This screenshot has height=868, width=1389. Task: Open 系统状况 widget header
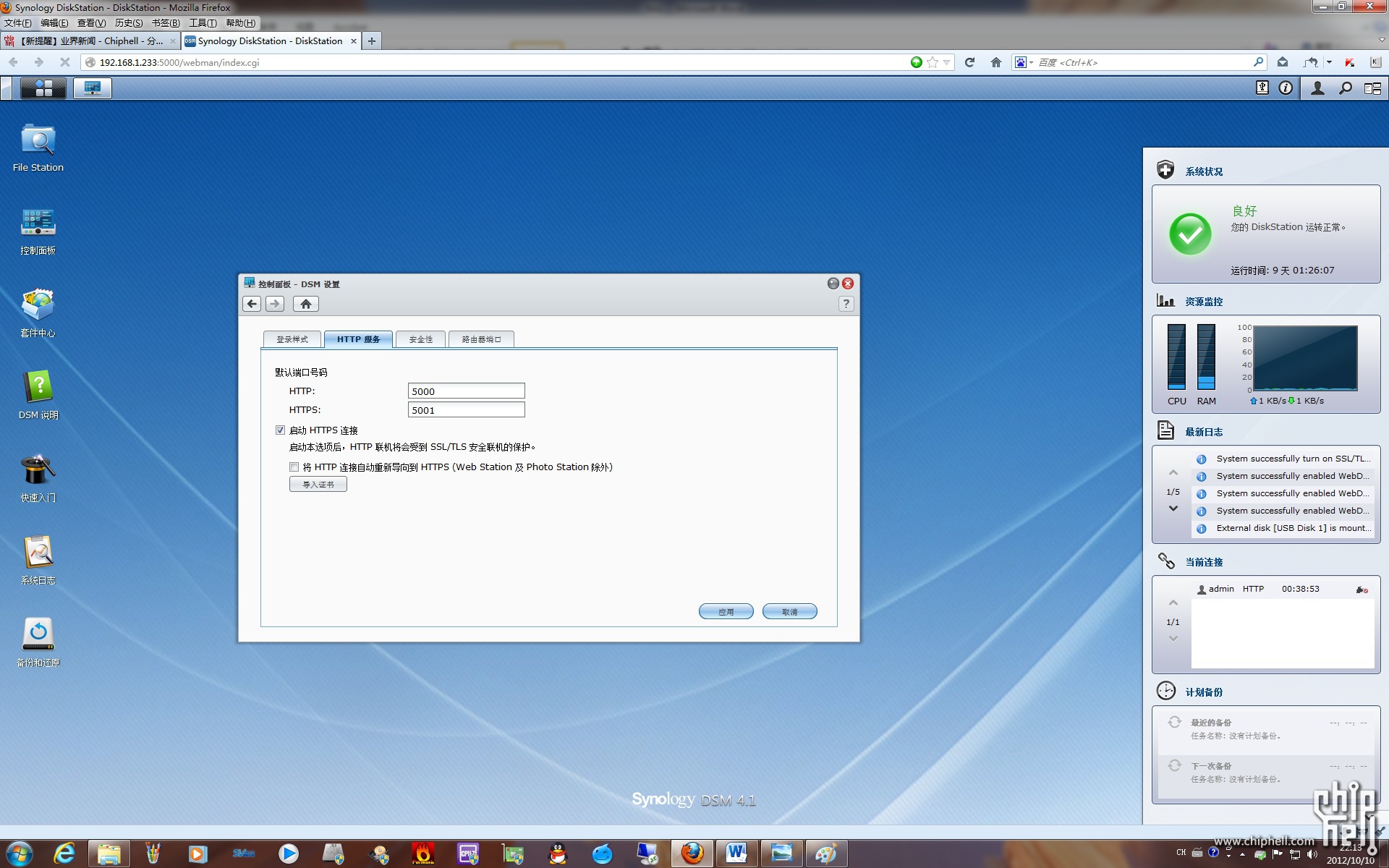point(1204,171)
